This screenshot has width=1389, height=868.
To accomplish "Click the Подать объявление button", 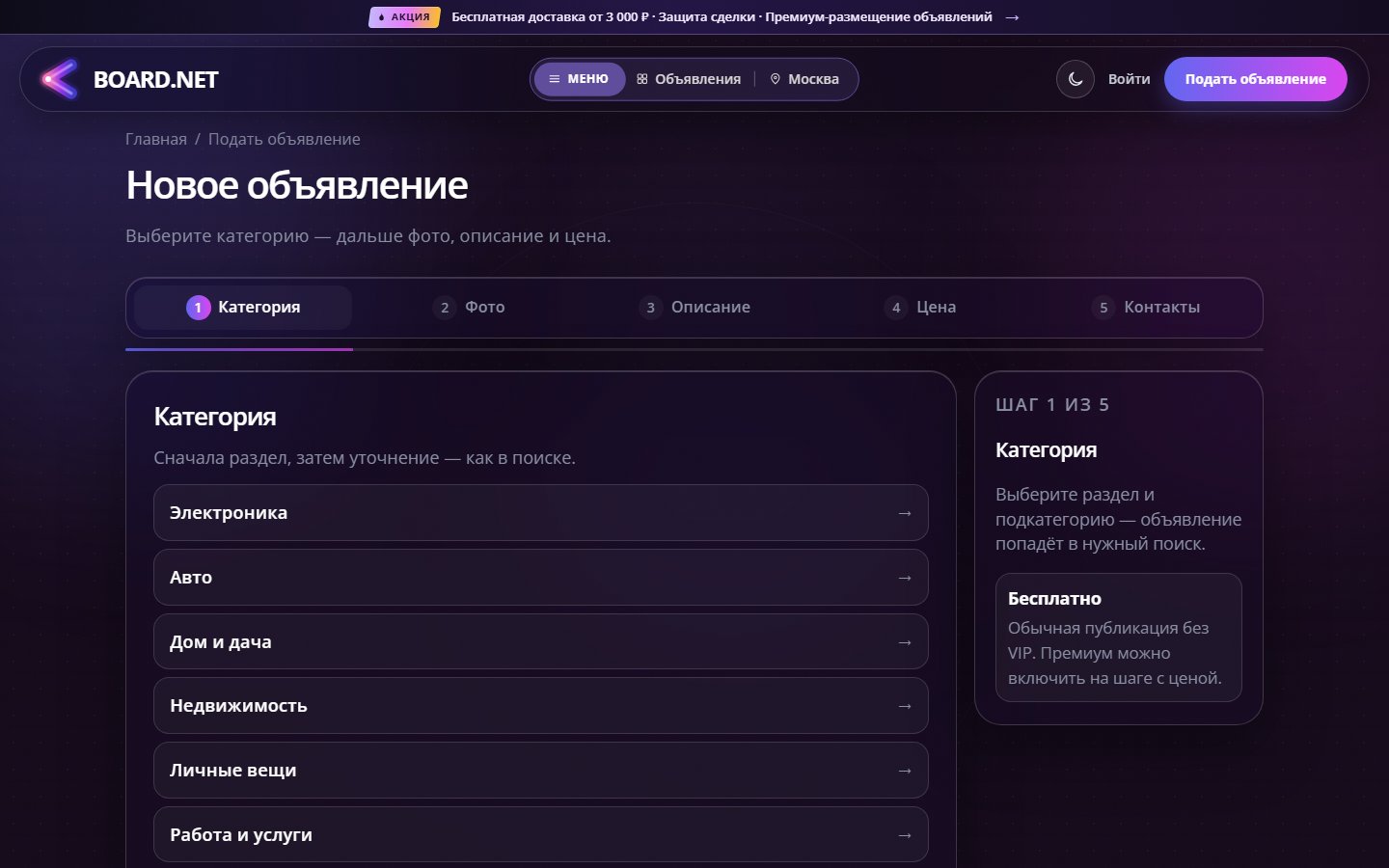I will [x=1256, y=79].
